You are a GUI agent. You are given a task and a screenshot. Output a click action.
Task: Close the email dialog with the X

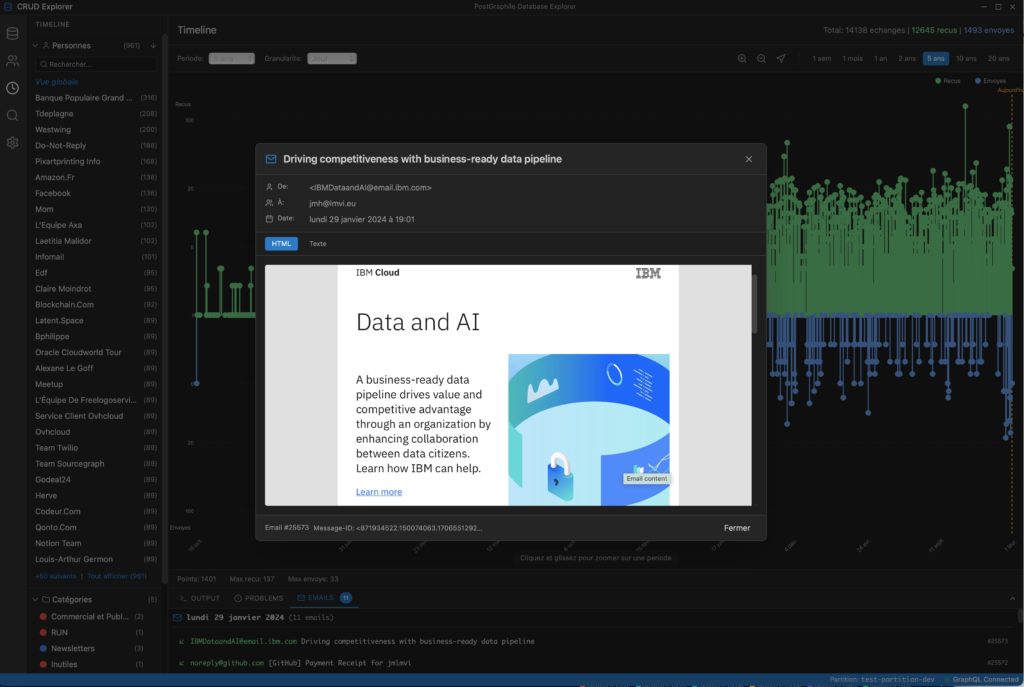point(749,159)
